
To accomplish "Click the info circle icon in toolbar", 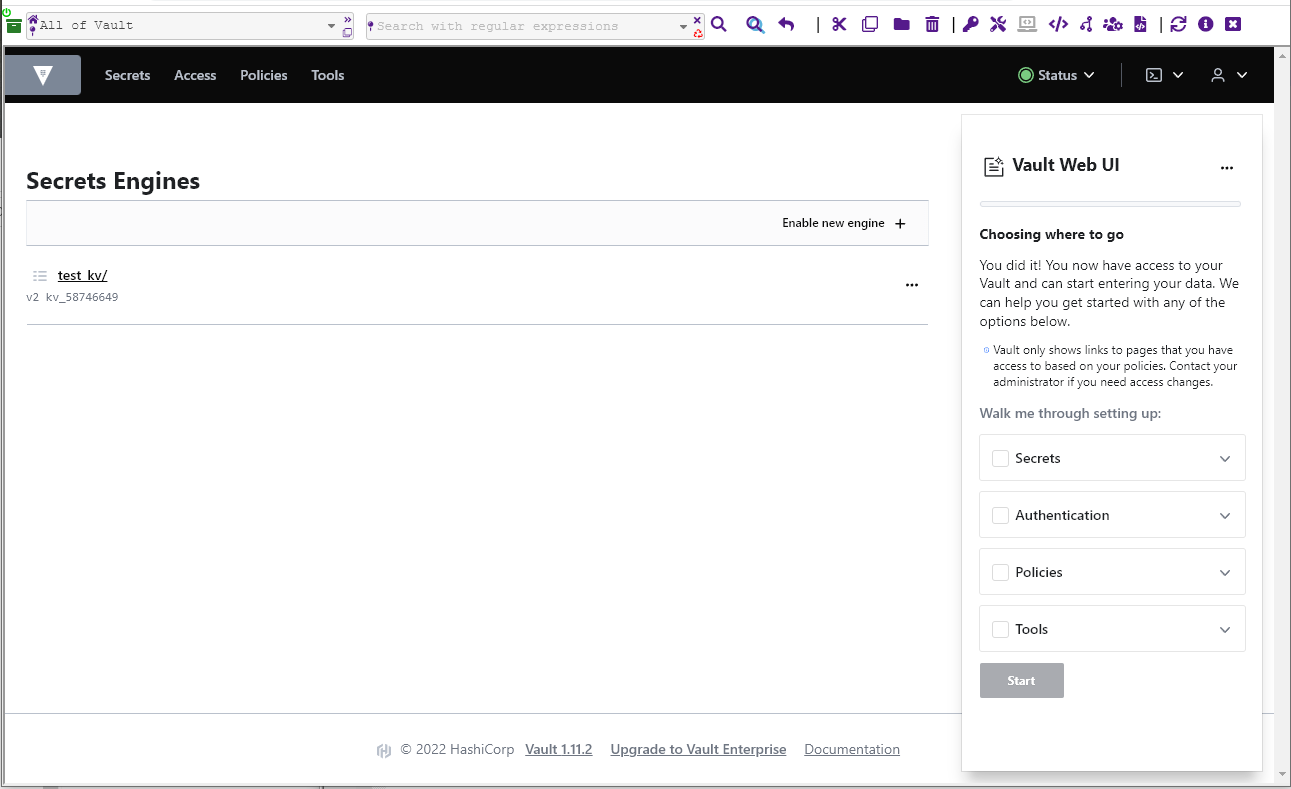I will tap(1206, 24).
